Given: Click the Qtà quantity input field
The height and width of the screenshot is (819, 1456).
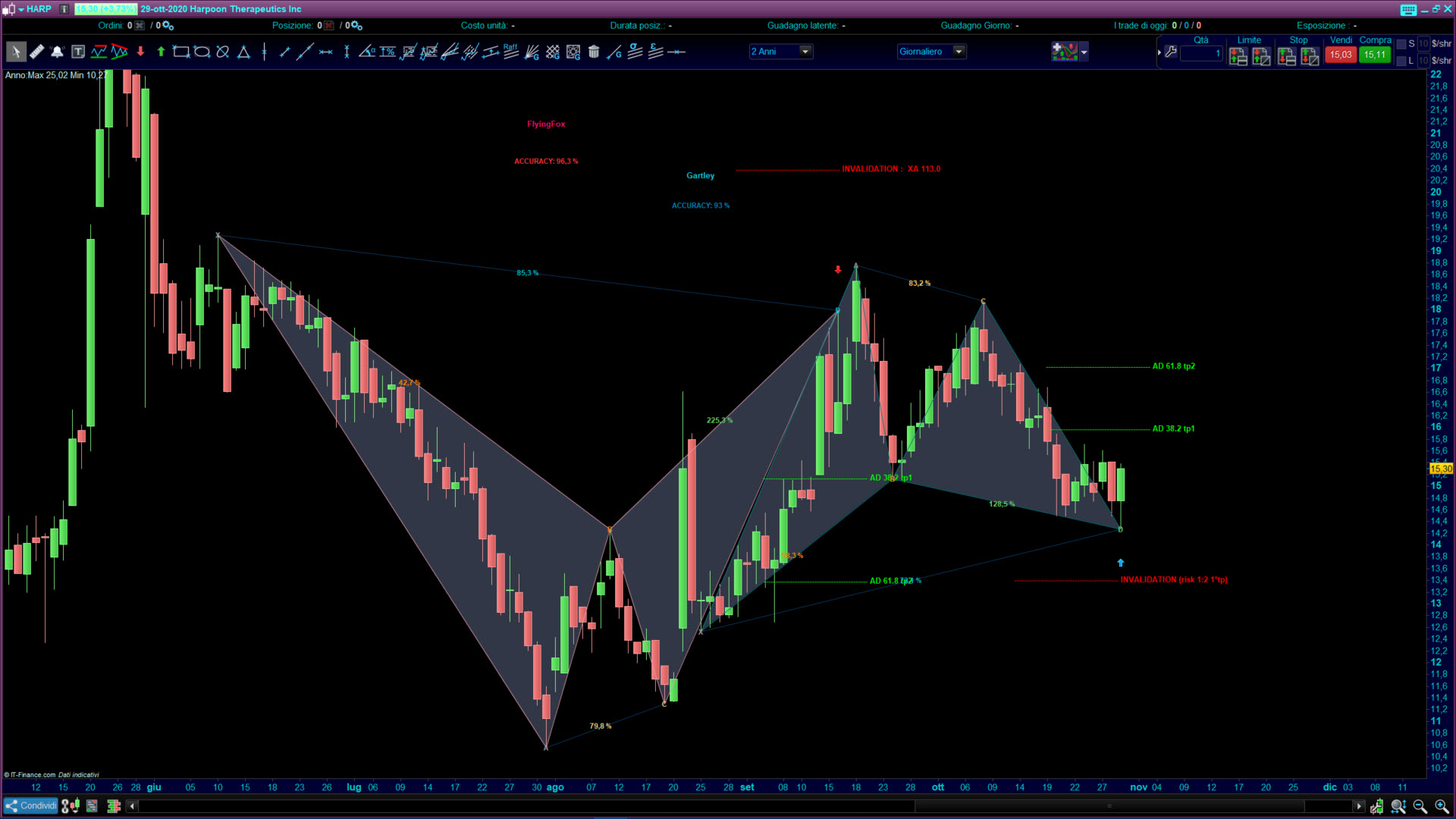Looking at the screenshot, I should coord(1201,53).
